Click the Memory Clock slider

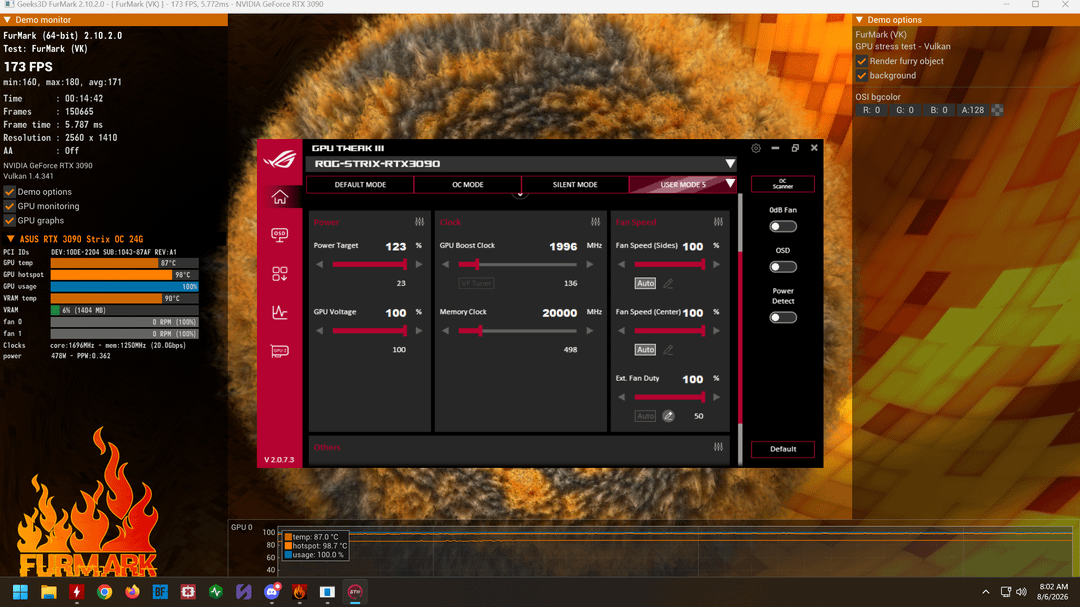pyautogui.click(x=518, y=331)
